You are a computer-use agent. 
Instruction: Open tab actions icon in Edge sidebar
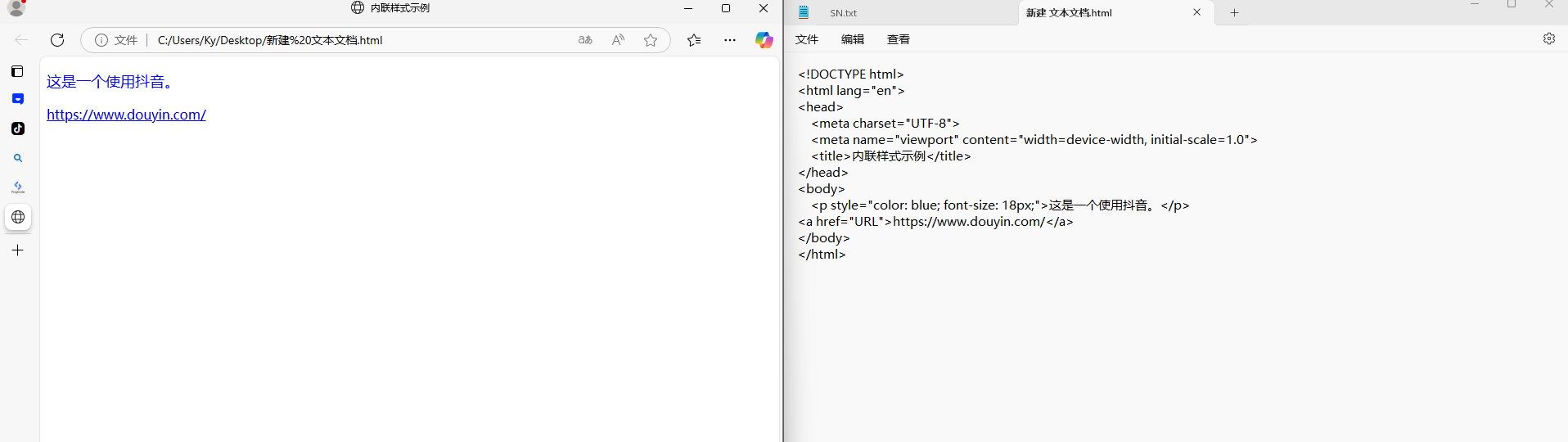[x=17, y=71]
